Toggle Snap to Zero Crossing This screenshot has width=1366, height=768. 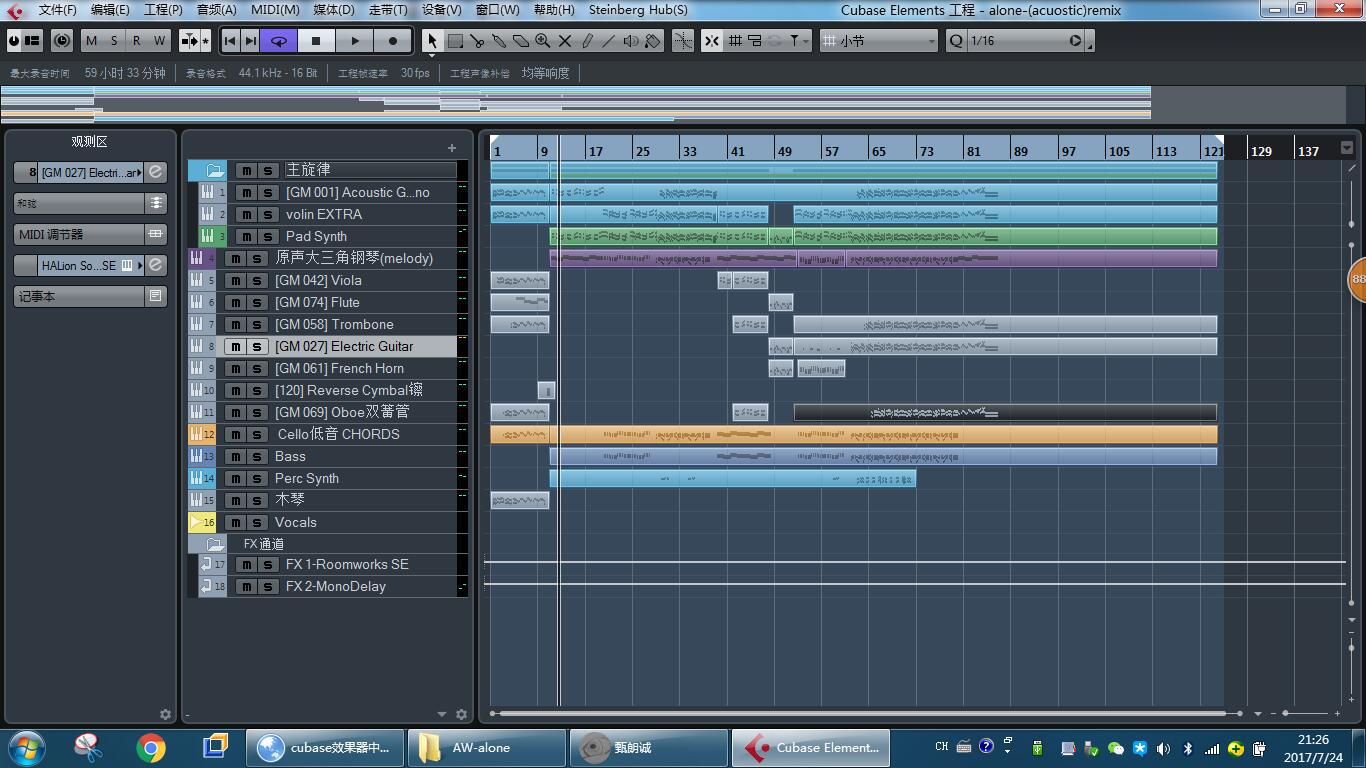click(683, 41)
